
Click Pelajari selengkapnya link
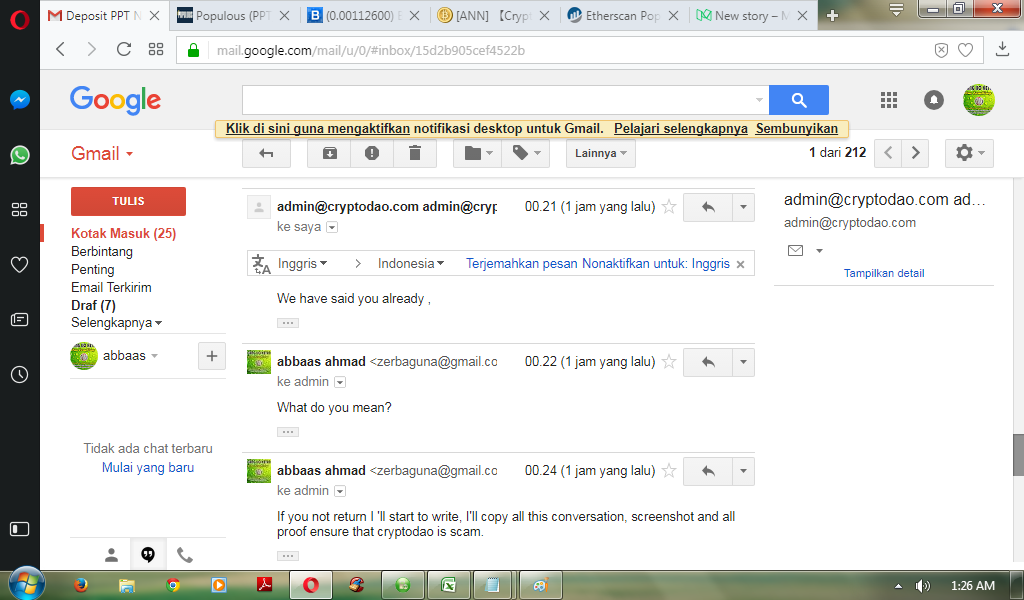coord(680,129)
